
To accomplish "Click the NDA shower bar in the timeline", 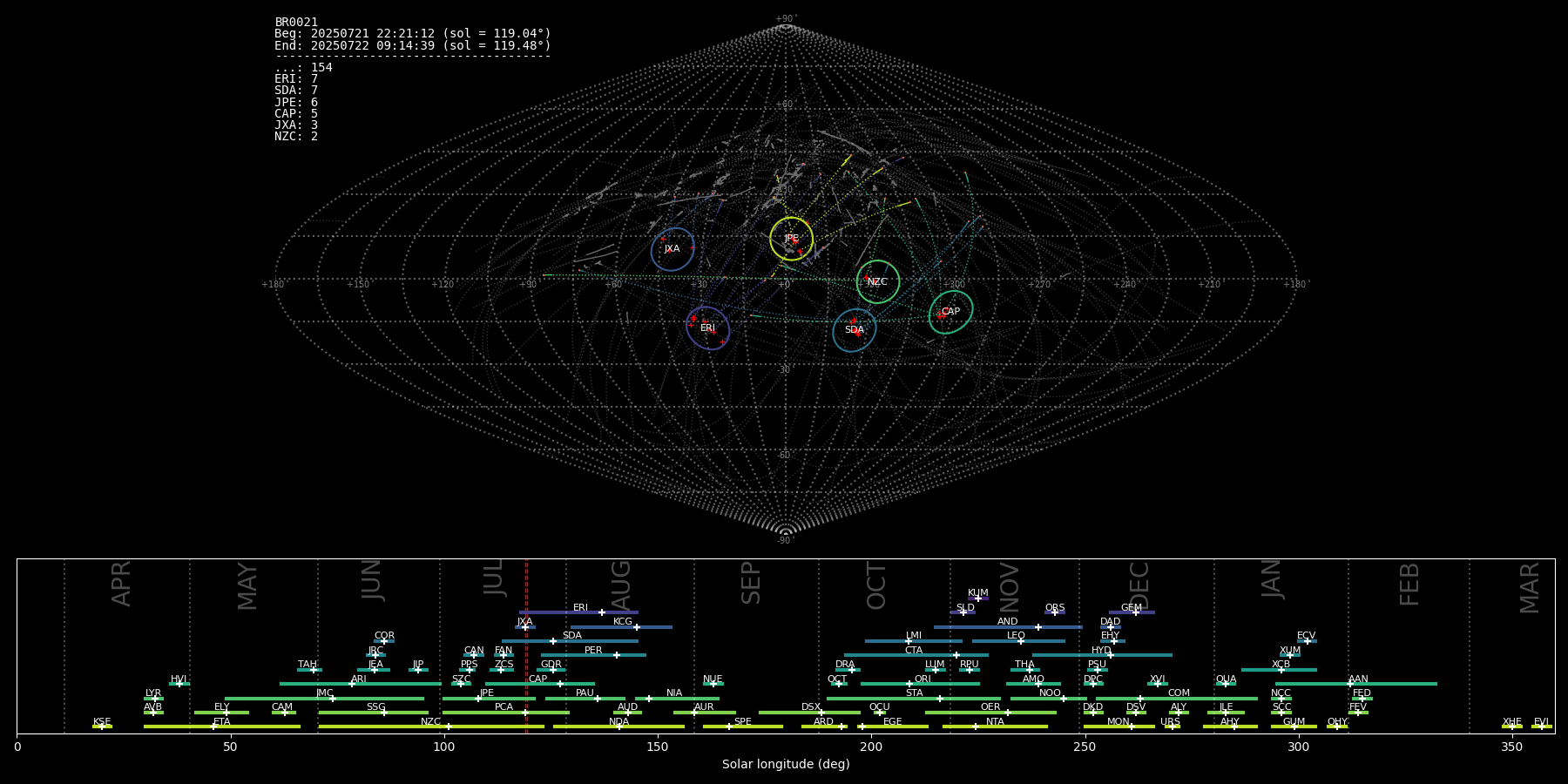I will (x=618, y=727).
